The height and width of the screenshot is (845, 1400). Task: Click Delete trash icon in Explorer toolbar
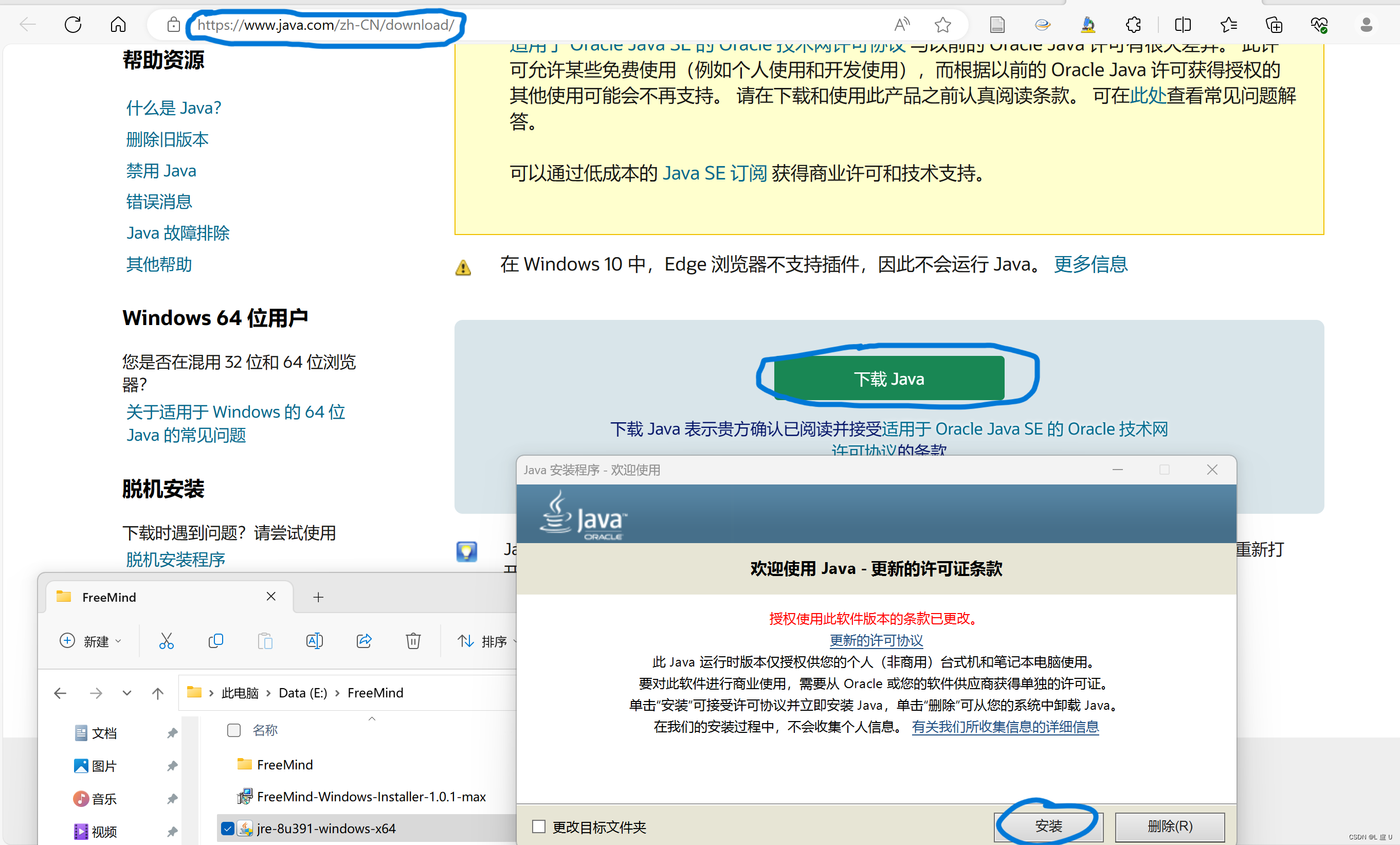tap(413, 641)
